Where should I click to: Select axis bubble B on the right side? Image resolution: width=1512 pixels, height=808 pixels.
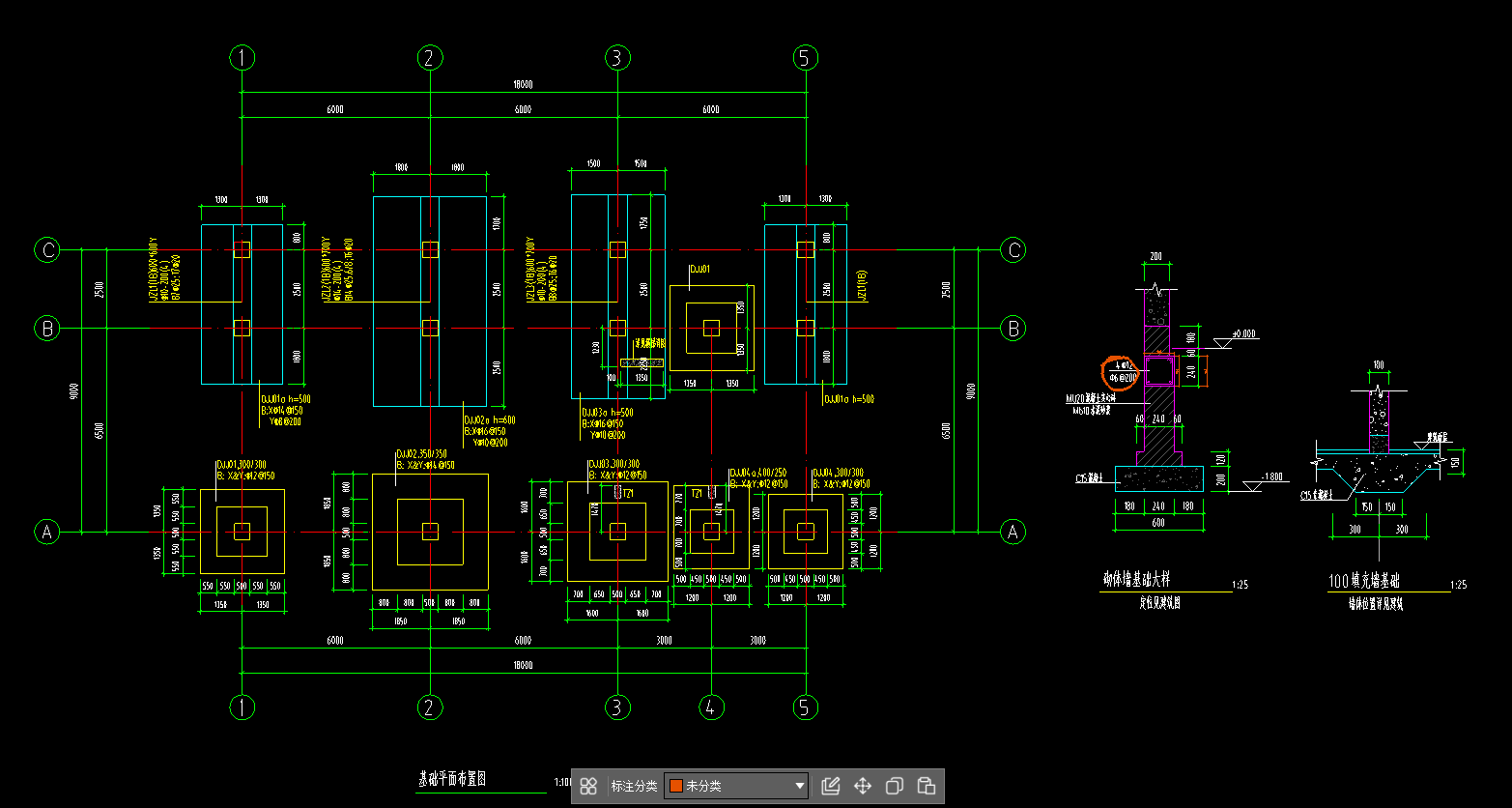tap(1013, 329)
